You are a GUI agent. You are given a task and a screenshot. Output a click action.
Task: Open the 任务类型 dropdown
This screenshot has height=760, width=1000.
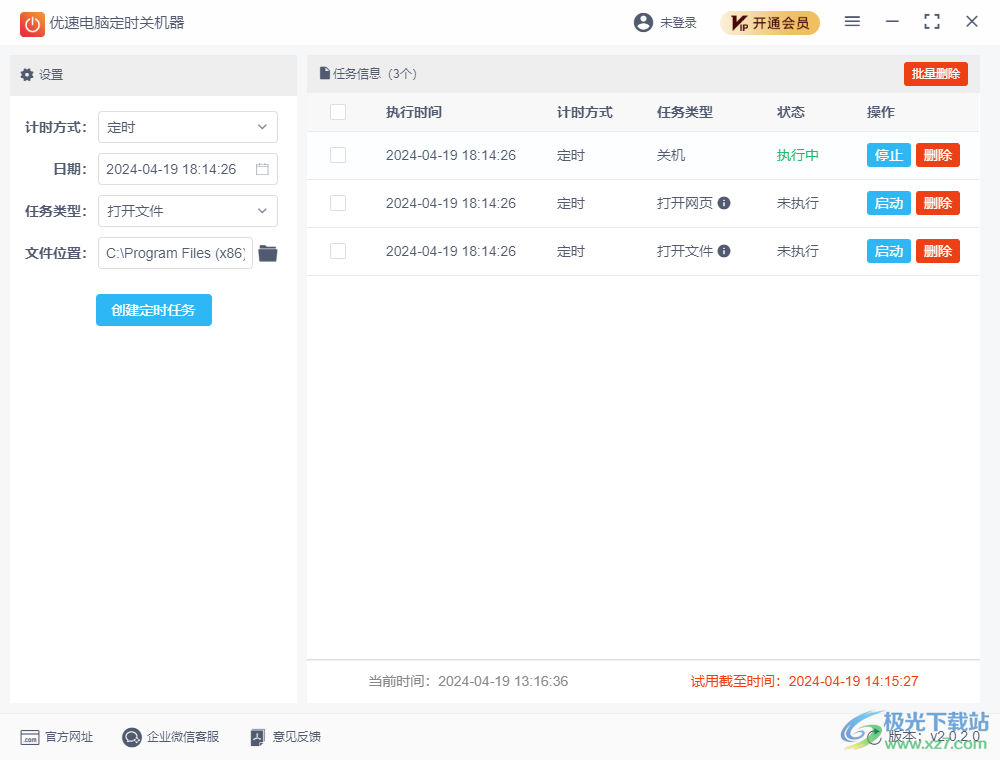pyautogui.click(x=188, y=211)
